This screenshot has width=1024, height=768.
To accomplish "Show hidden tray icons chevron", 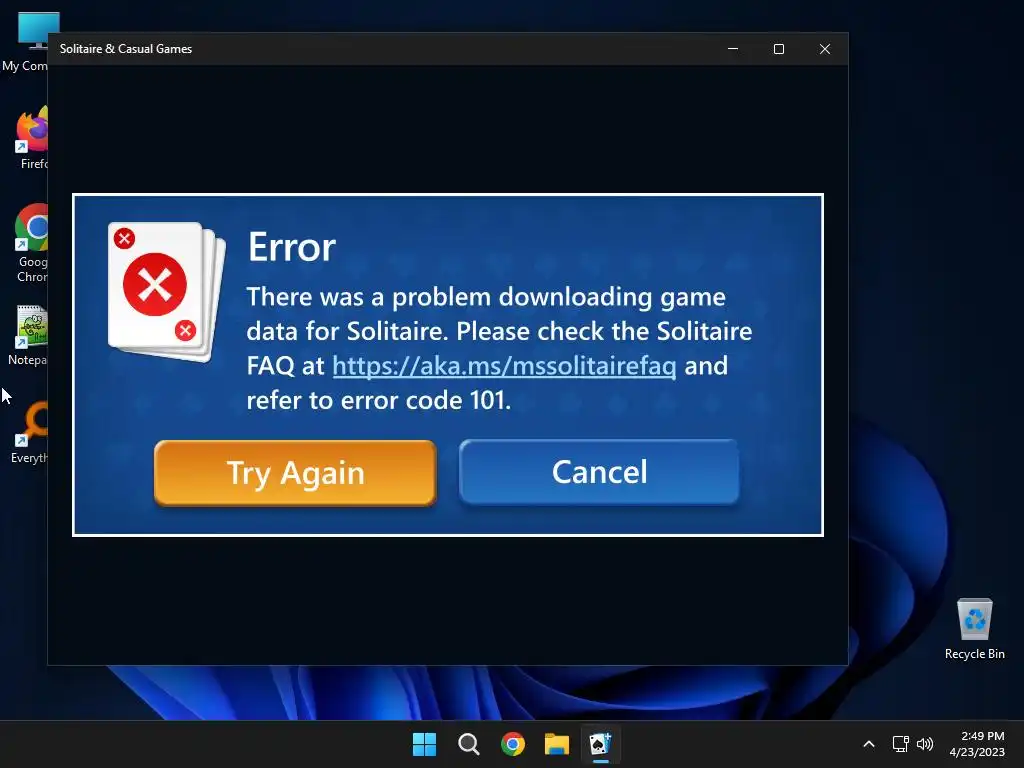I will (869, 744).
